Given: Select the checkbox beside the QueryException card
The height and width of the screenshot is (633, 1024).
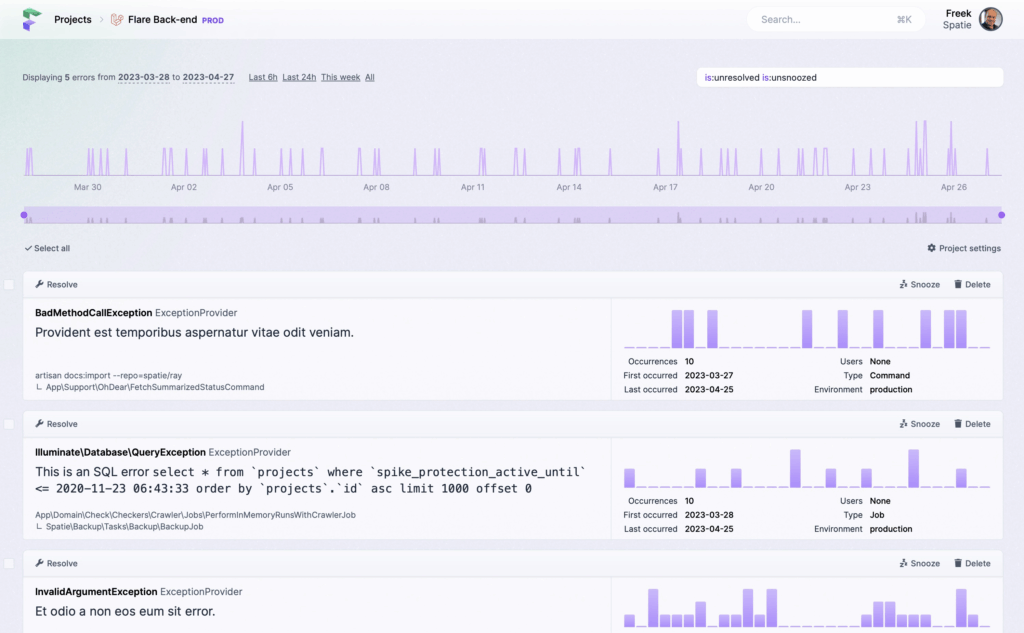Looking at the screenshot, I should 10,422.
